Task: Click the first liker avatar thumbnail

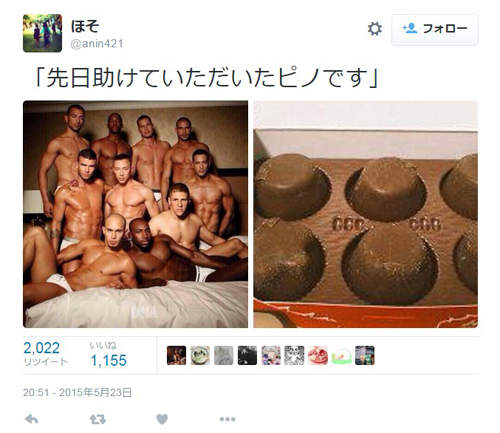Action: click(176, 355)
